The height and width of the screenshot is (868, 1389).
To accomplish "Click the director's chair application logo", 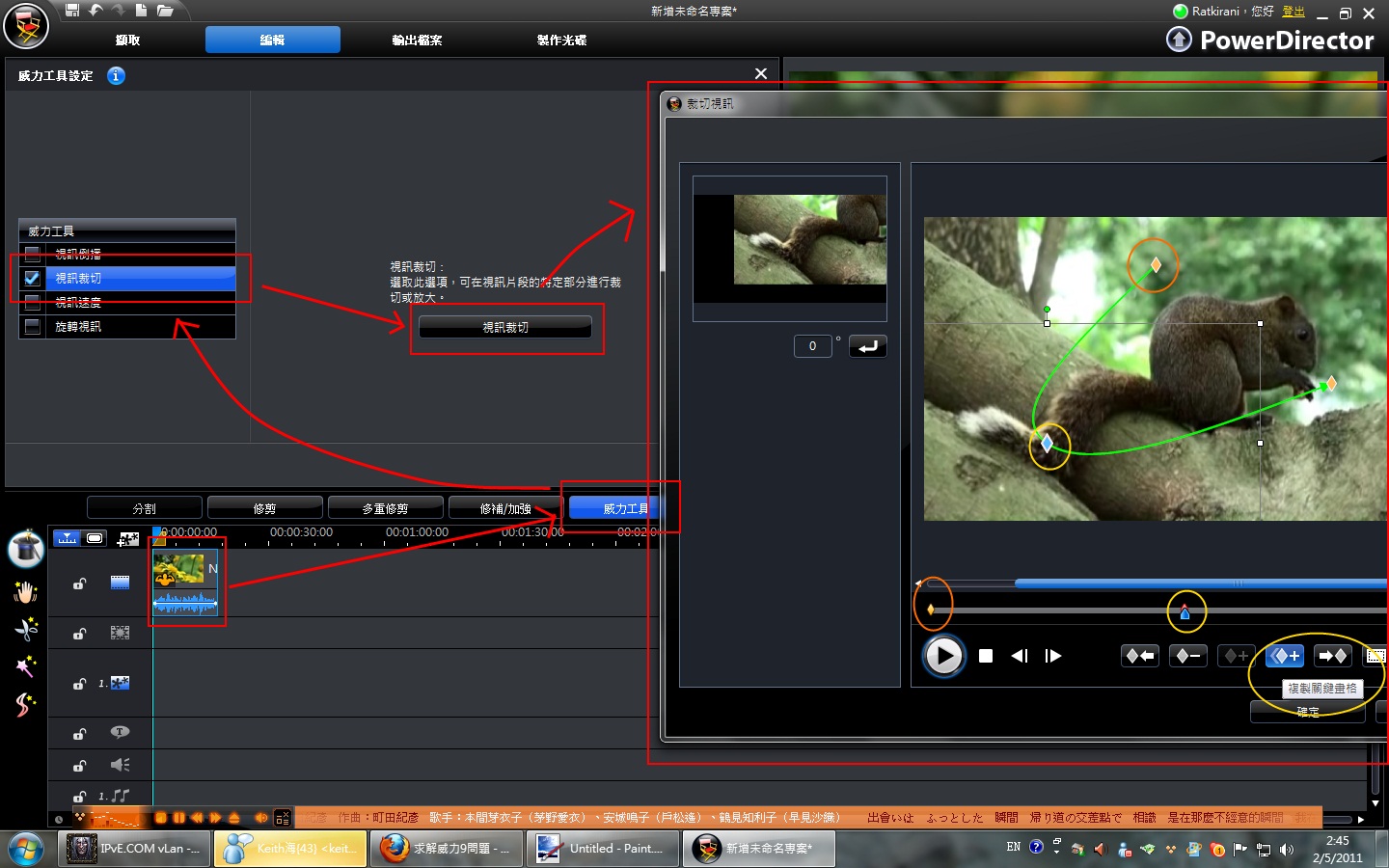I will click(26, 26).
